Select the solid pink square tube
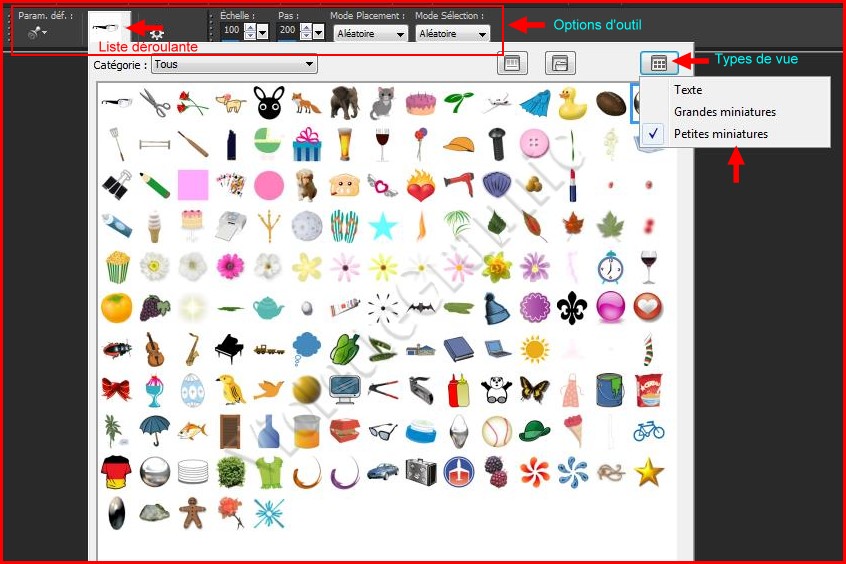The height and width of the screenshot is (564, 846). [192, 185]
